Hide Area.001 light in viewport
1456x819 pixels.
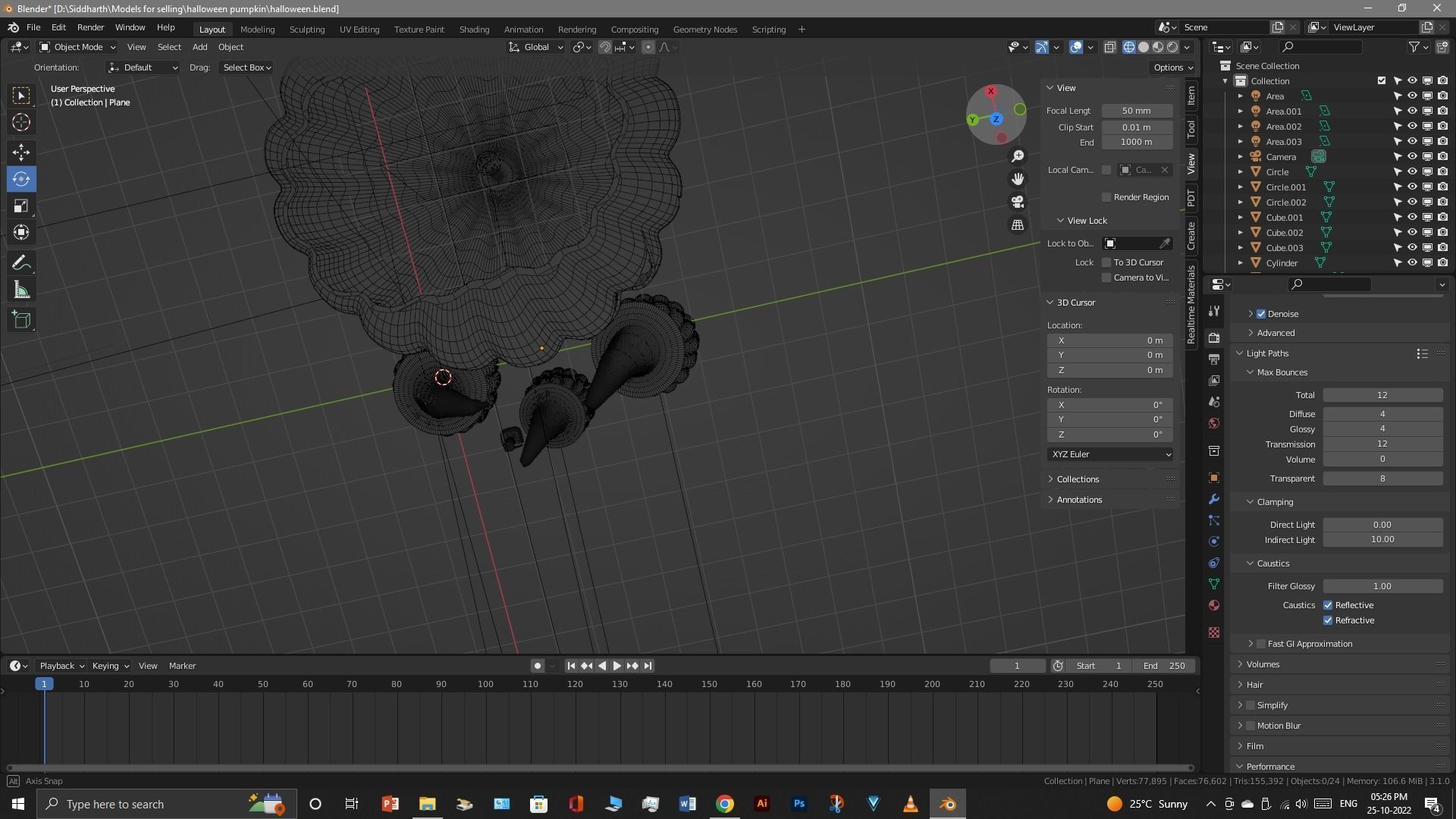(x=1412, y=111)
